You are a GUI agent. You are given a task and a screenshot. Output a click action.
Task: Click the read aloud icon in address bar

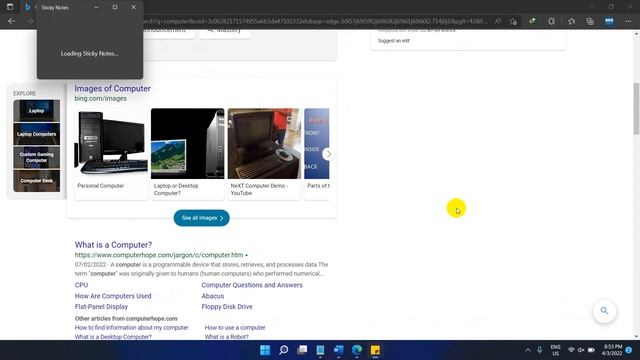(x=498, y=21)
